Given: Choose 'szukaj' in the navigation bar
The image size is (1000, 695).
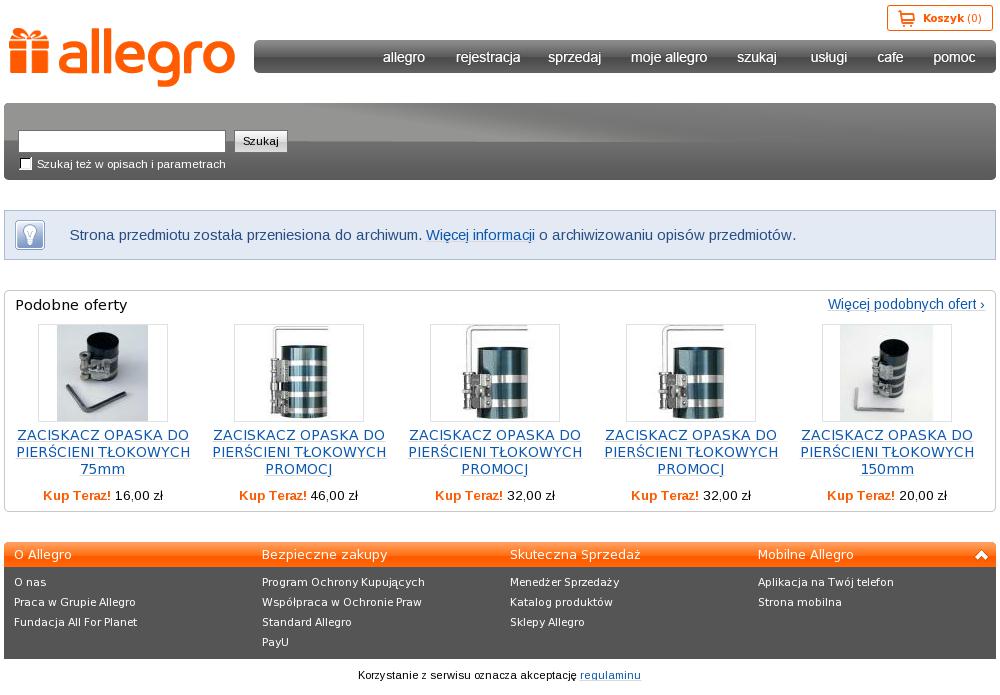Looking at the screenshot, I should (x=757, y=57).
